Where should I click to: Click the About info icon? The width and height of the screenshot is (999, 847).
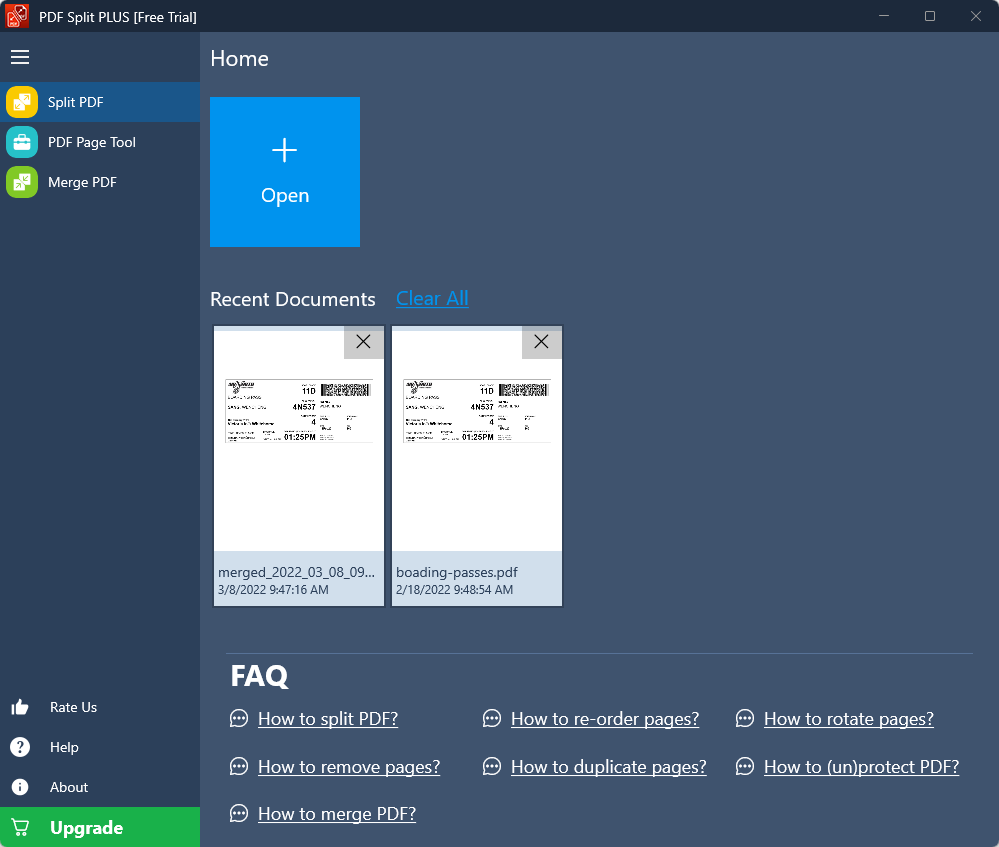(20, 787)
